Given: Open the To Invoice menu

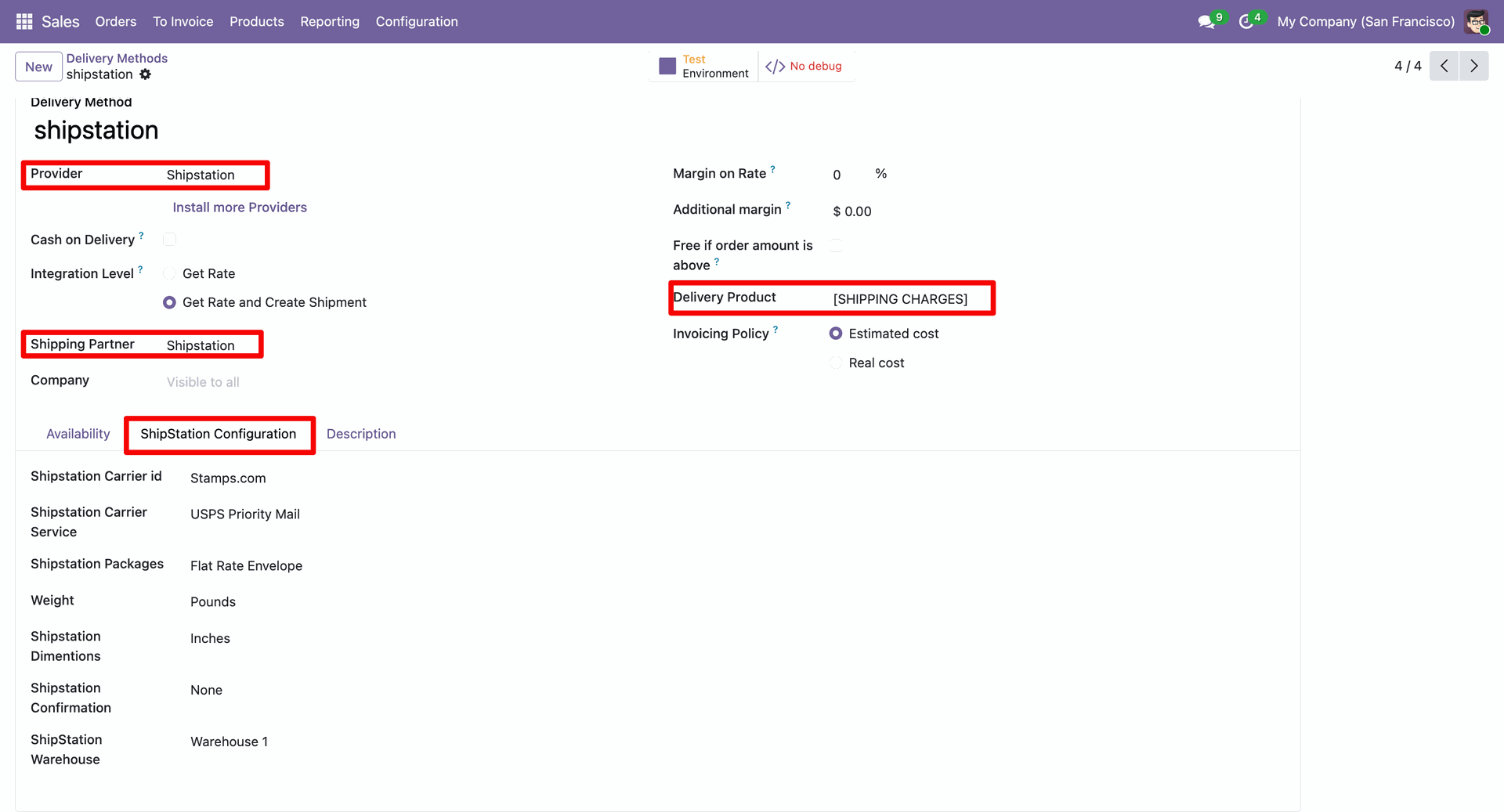Looking at the screenshot, I should [183, 21].
